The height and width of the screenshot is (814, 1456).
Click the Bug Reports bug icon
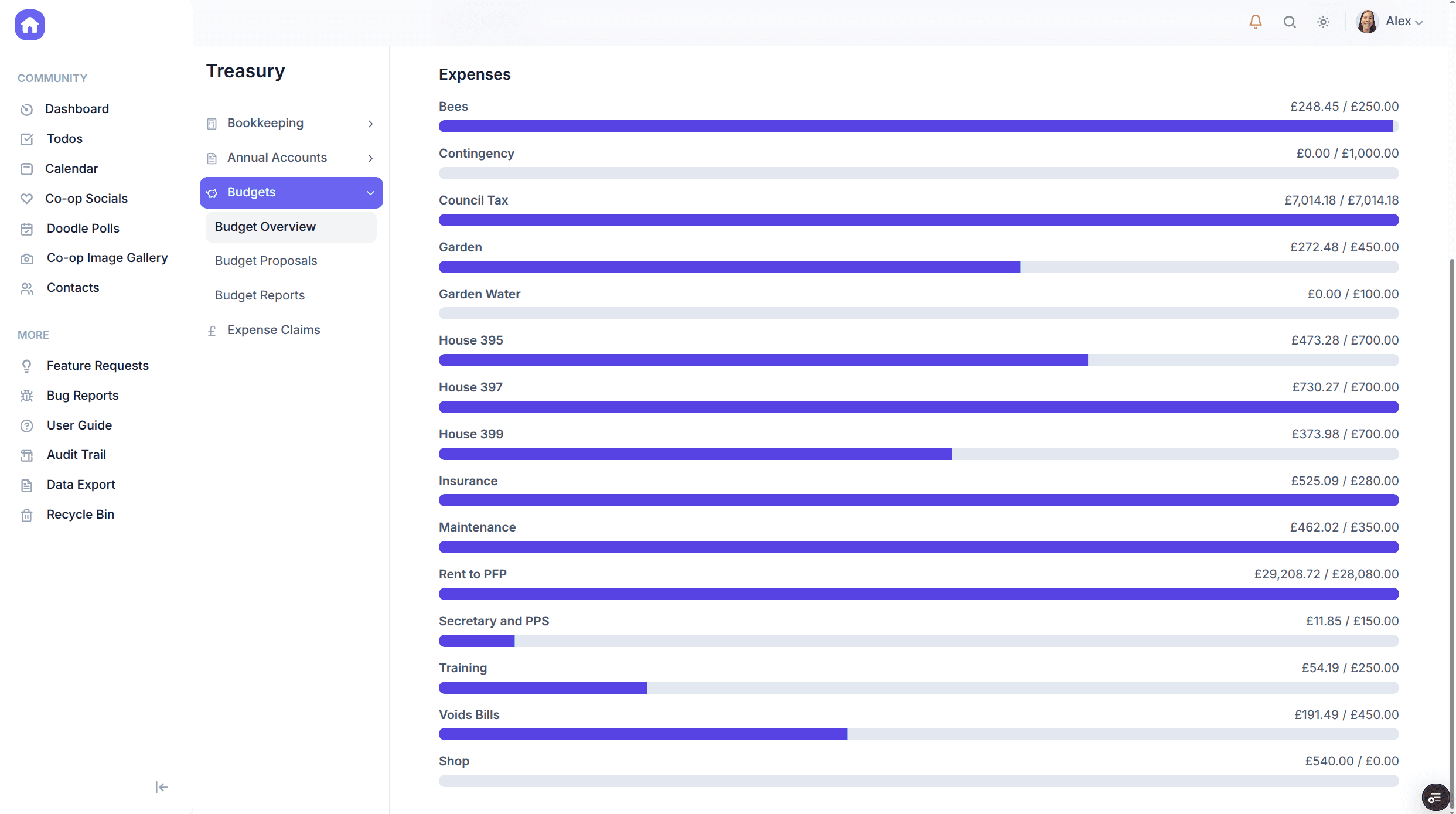coord(27,396)
